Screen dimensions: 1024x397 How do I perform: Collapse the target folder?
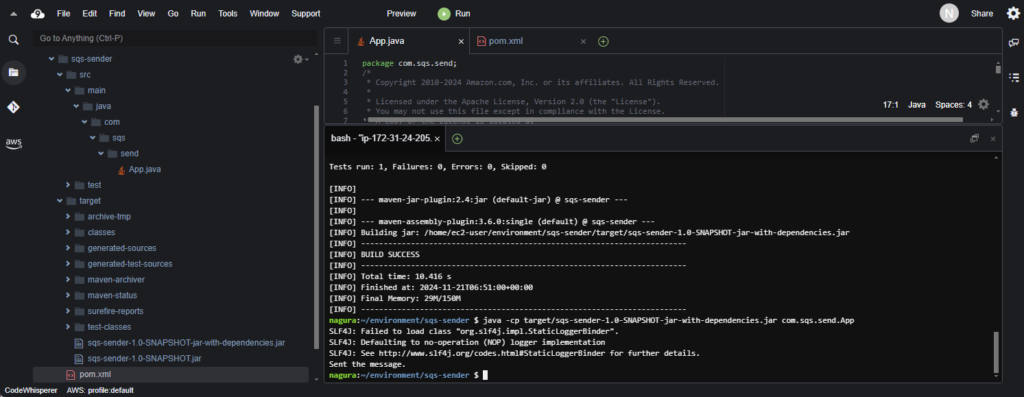(59, 200)
